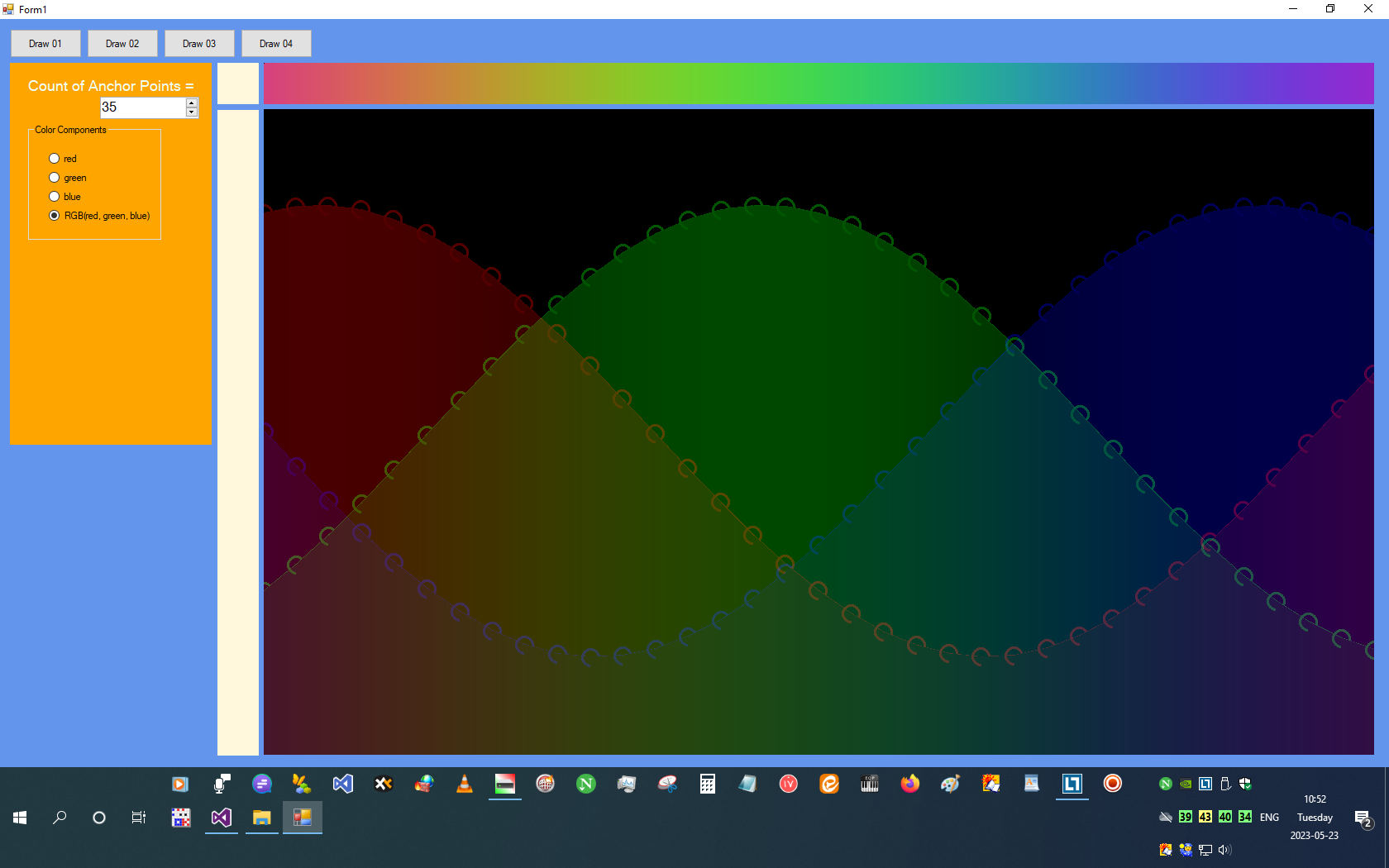The width and height of the screenshot is (1389, 868).
Task: Click the Draw 01 button
Action: tap(45, 44)
